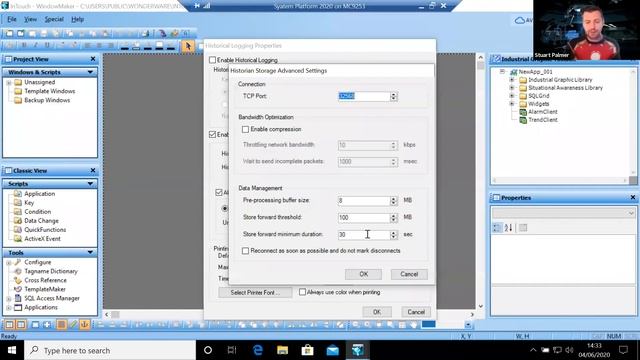Activate the selection arrow pointer tool
This screenshot has height=360, width=640.
pyautogui.click(x=188, y=46)
